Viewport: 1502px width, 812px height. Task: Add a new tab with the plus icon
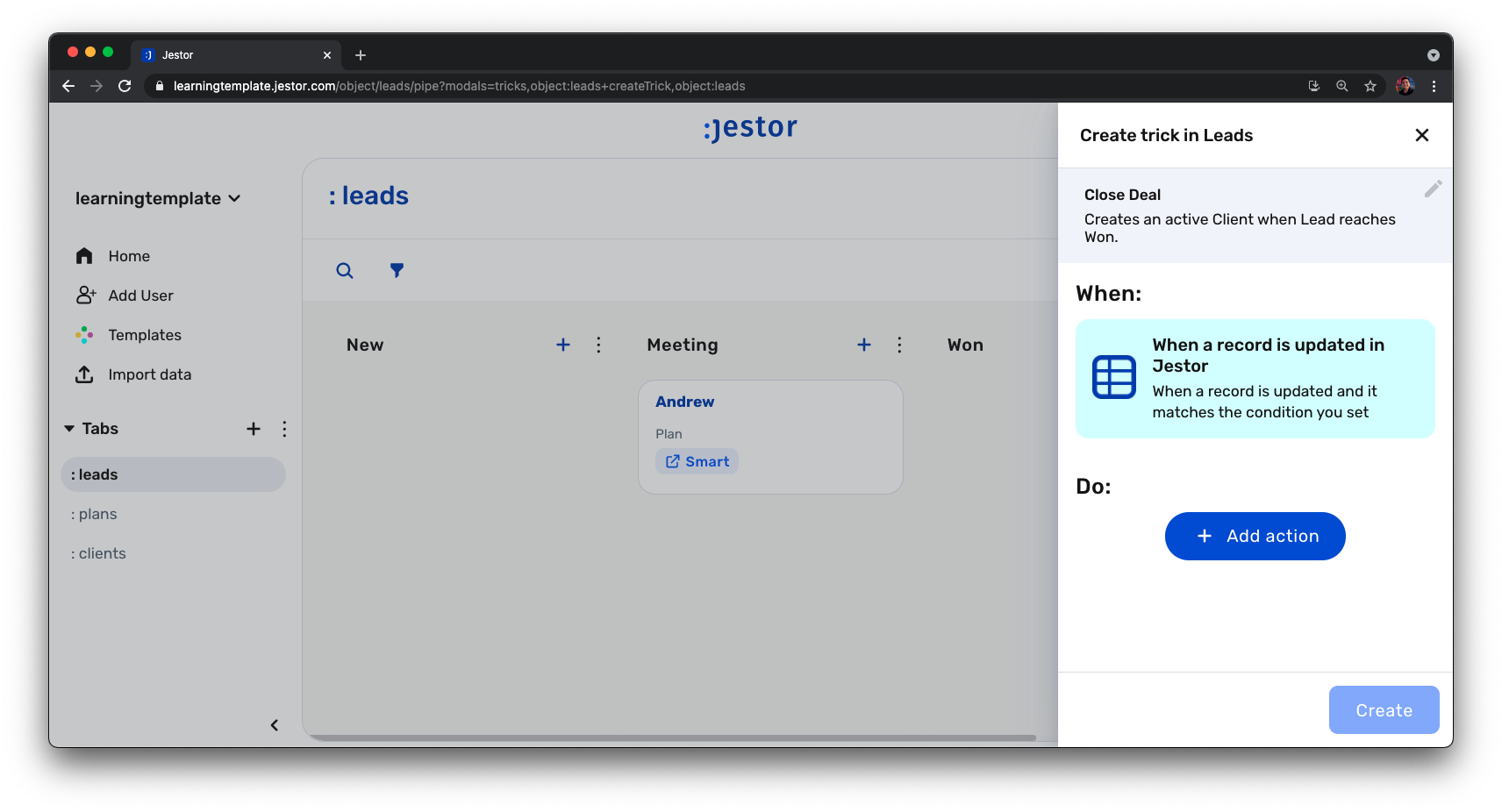[254, 429]
